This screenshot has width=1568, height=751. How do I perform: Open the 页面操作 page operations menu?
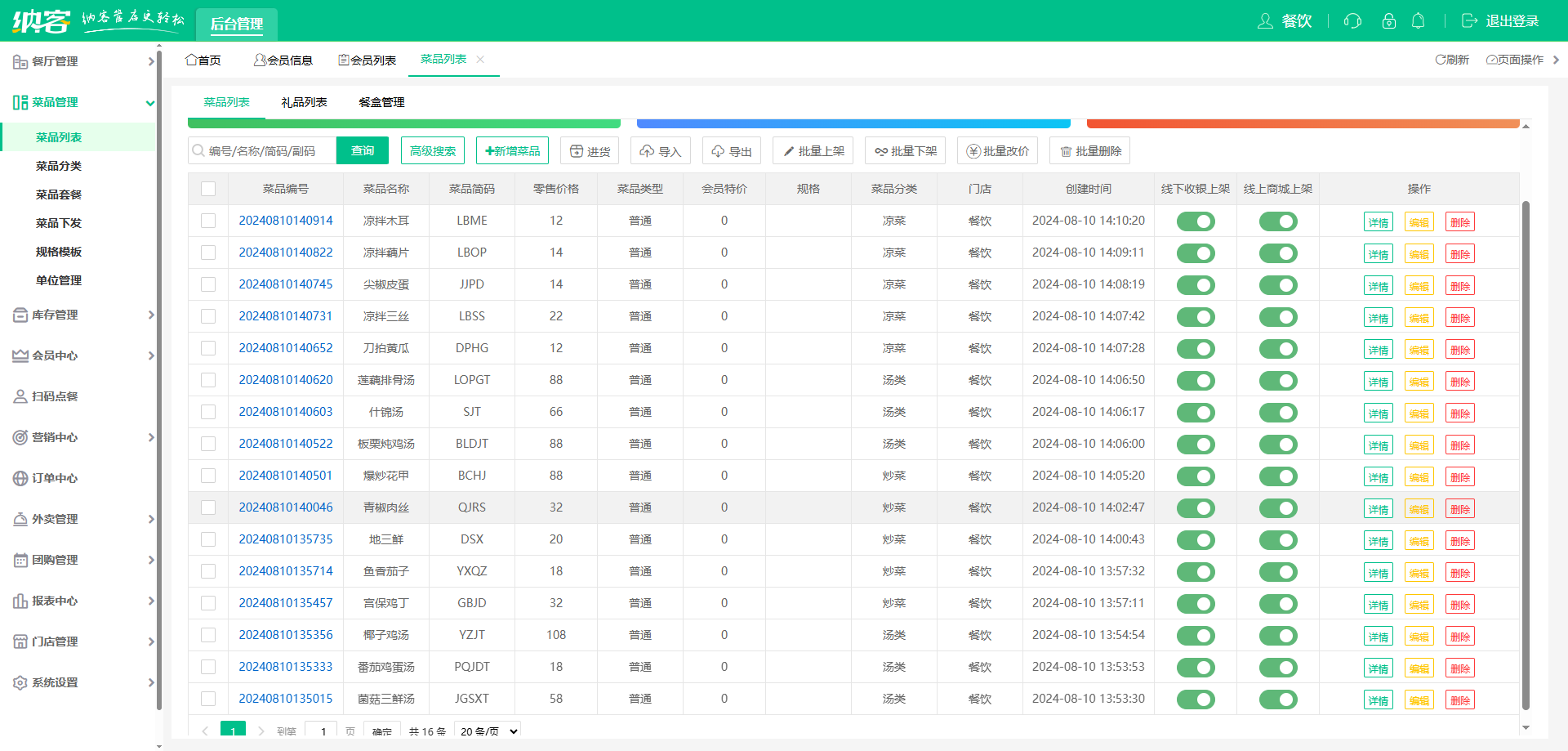click(x=1515, y=60)
